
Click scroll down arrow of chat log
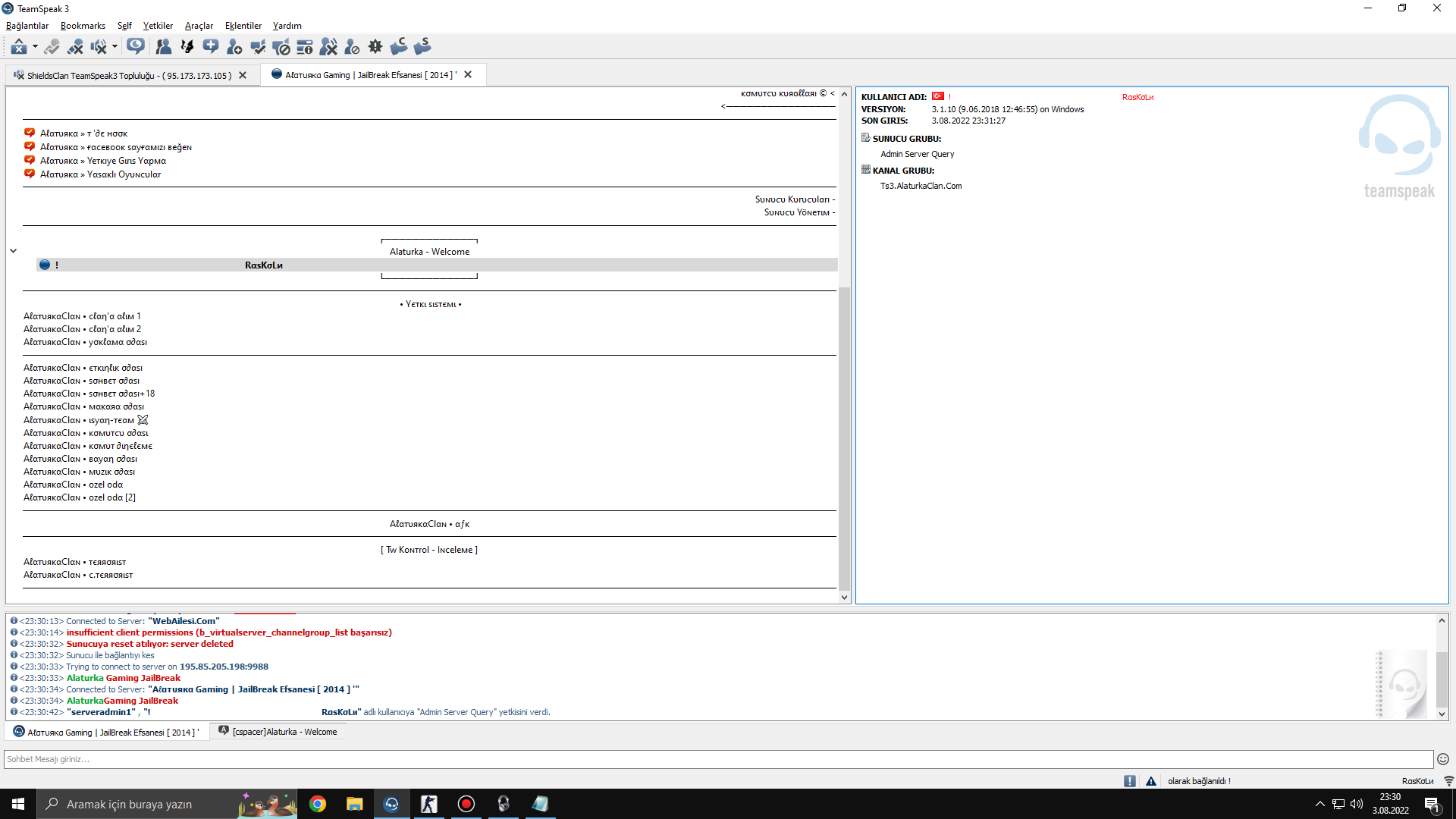pyautogui.click(x=1442, y=714)
